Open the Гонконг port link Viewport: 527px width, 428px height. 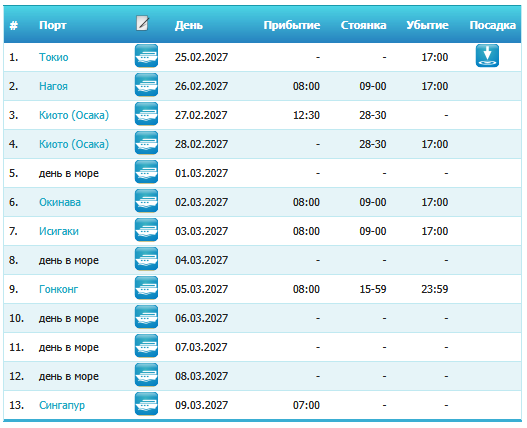[58, 289]
